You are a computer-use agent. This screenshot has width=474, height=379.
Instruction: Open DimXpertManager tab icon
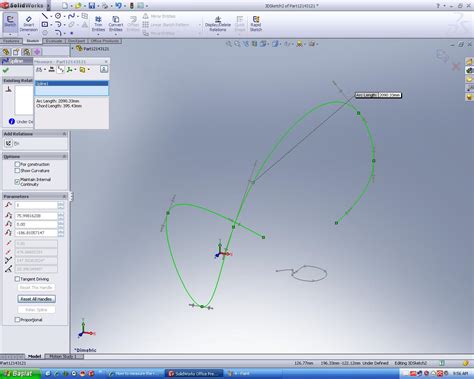pyautogui.click(x=37, y=52)
